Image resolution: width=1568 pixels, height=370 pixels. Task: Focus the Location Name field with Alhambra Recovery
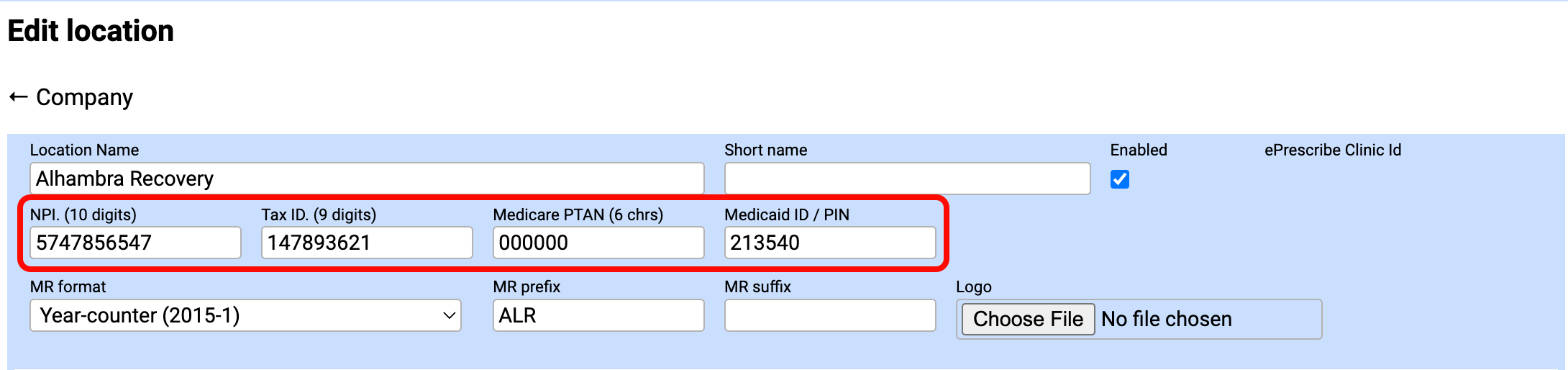367,179
